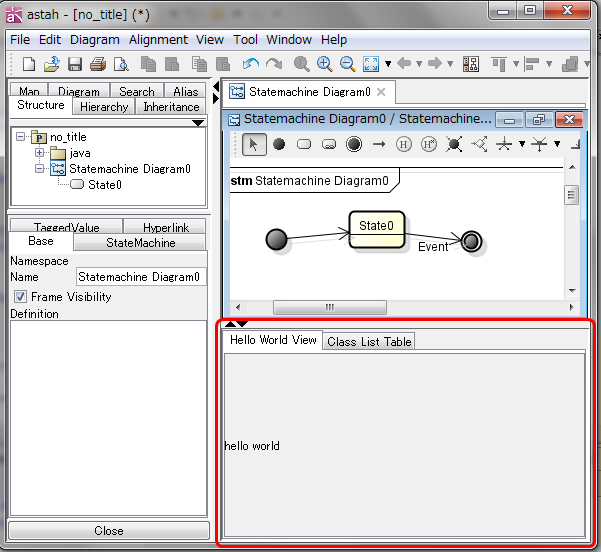
Task: Collapse the no_title project node
Action: pos(22,137)
